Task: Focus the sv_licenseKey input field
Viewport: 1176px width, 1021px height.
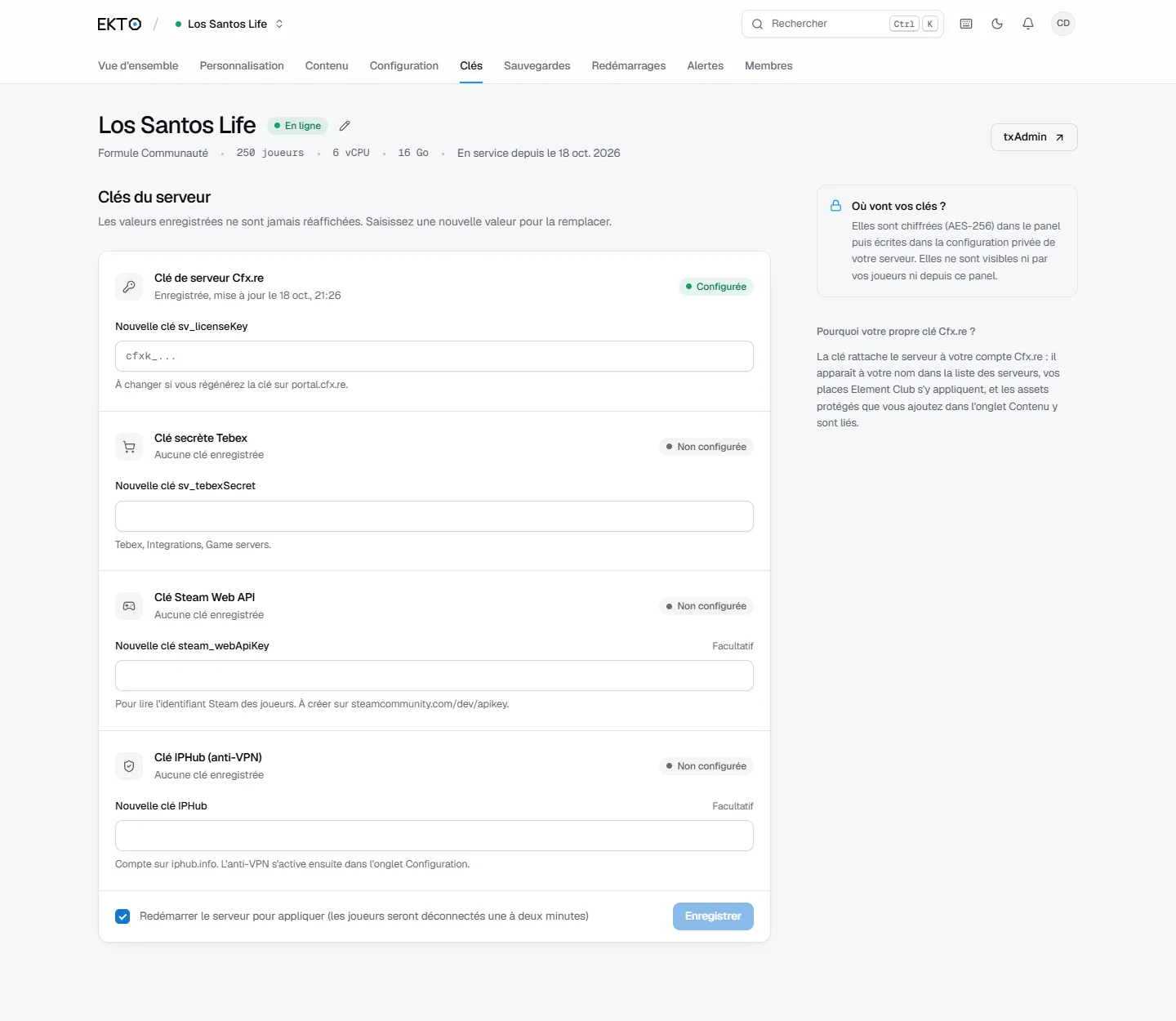Action: [434, 356]
